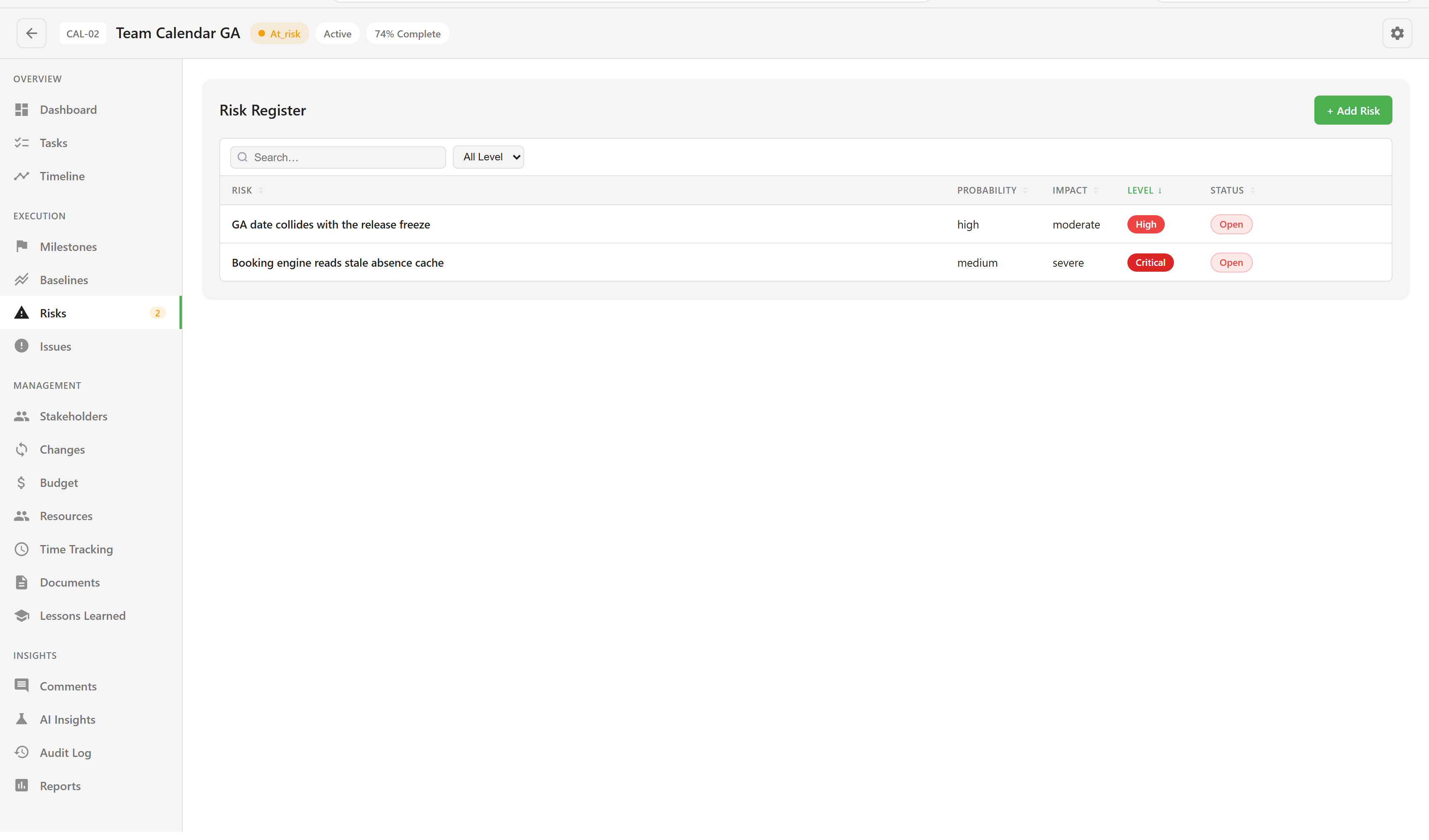Image resolution: width=1429 pixels, height=840 pixels.
Task: Click the back arrow button
Action: click(31, 34)
